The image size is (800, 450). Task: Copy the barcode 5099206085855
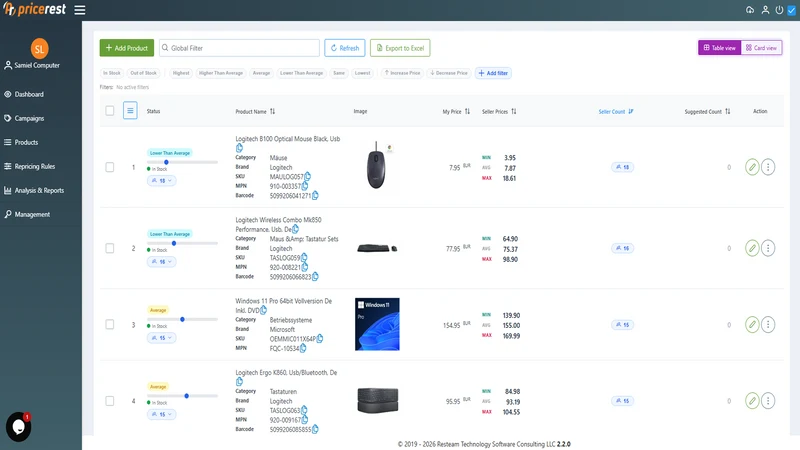(x=315, y=429)
